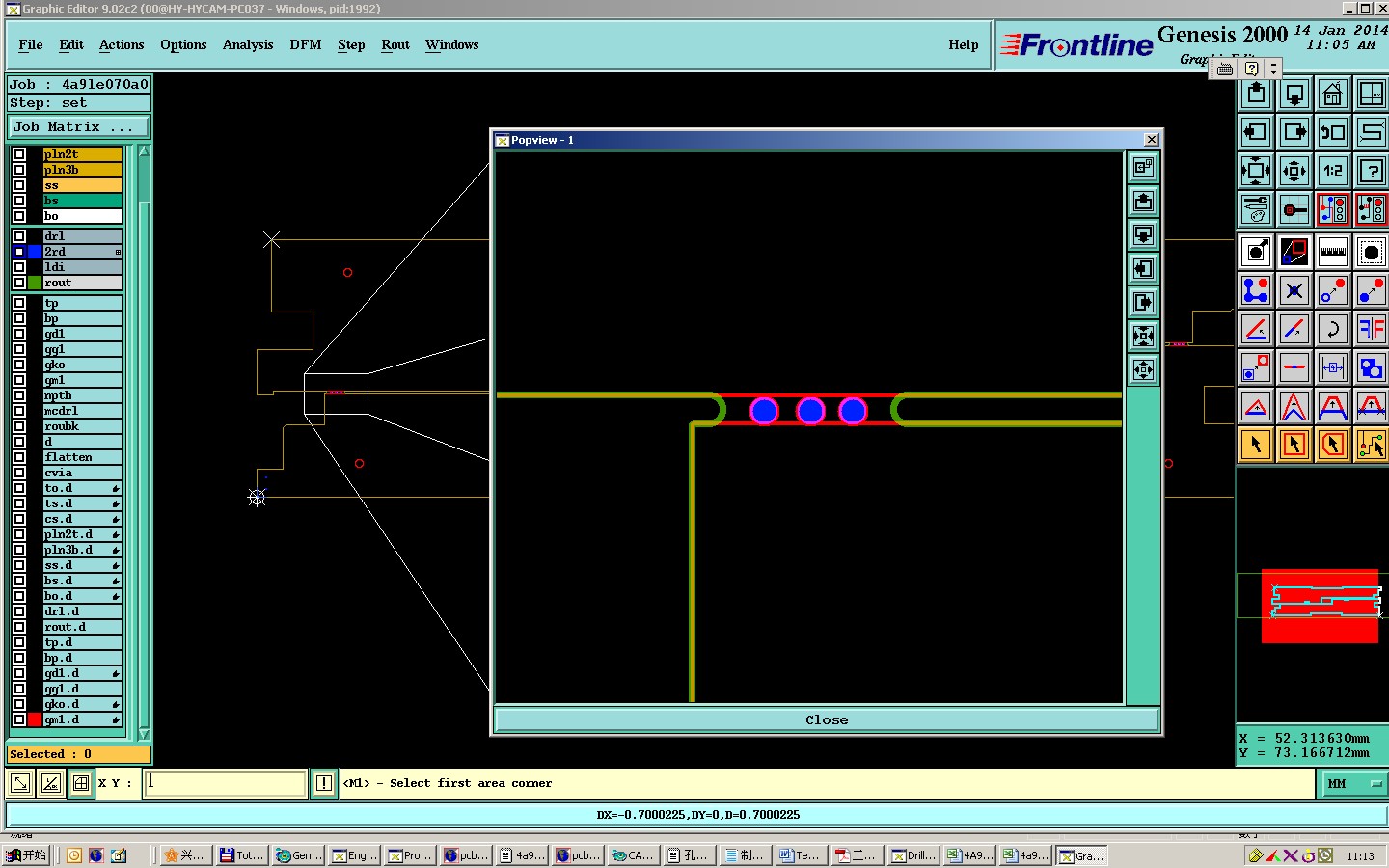The image size is (1389, 868).
Task: Toggle checkbox for layer drl
Action: pos(19,236)
